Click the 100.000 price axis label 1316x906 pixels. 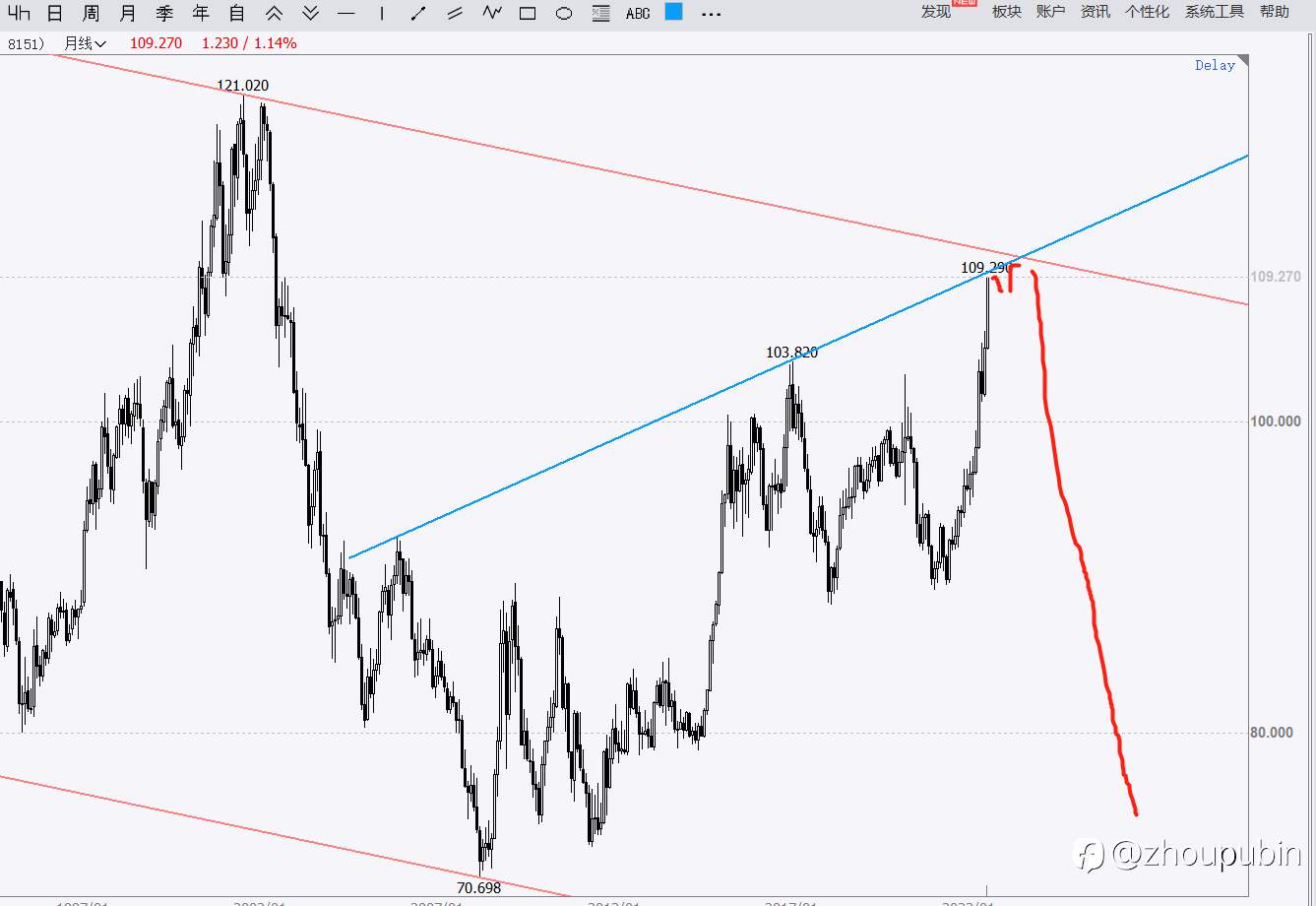[1275, 421]
